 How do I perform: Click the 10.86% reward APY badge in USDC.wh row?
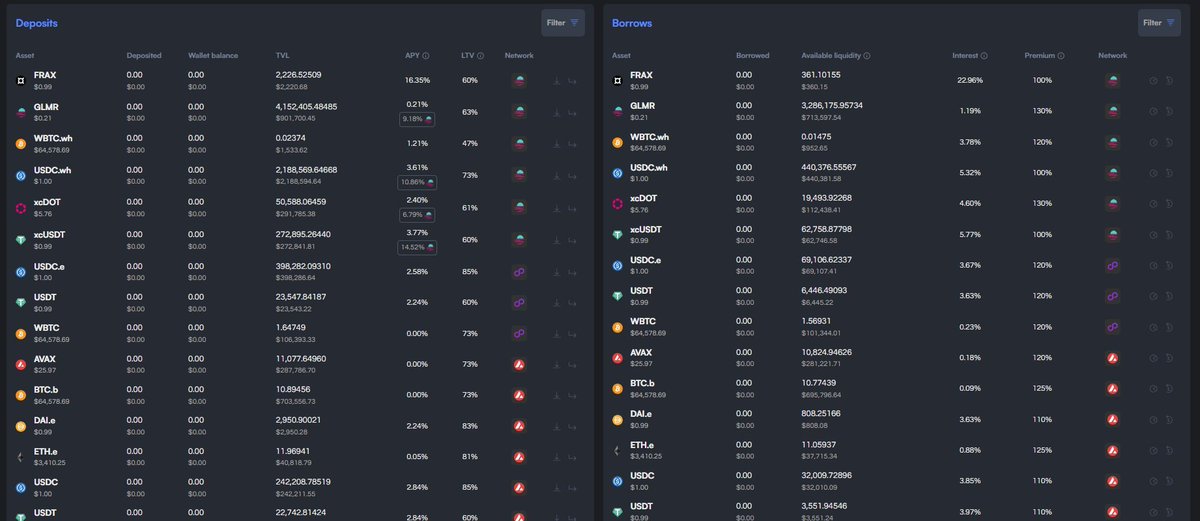point(417,183)
